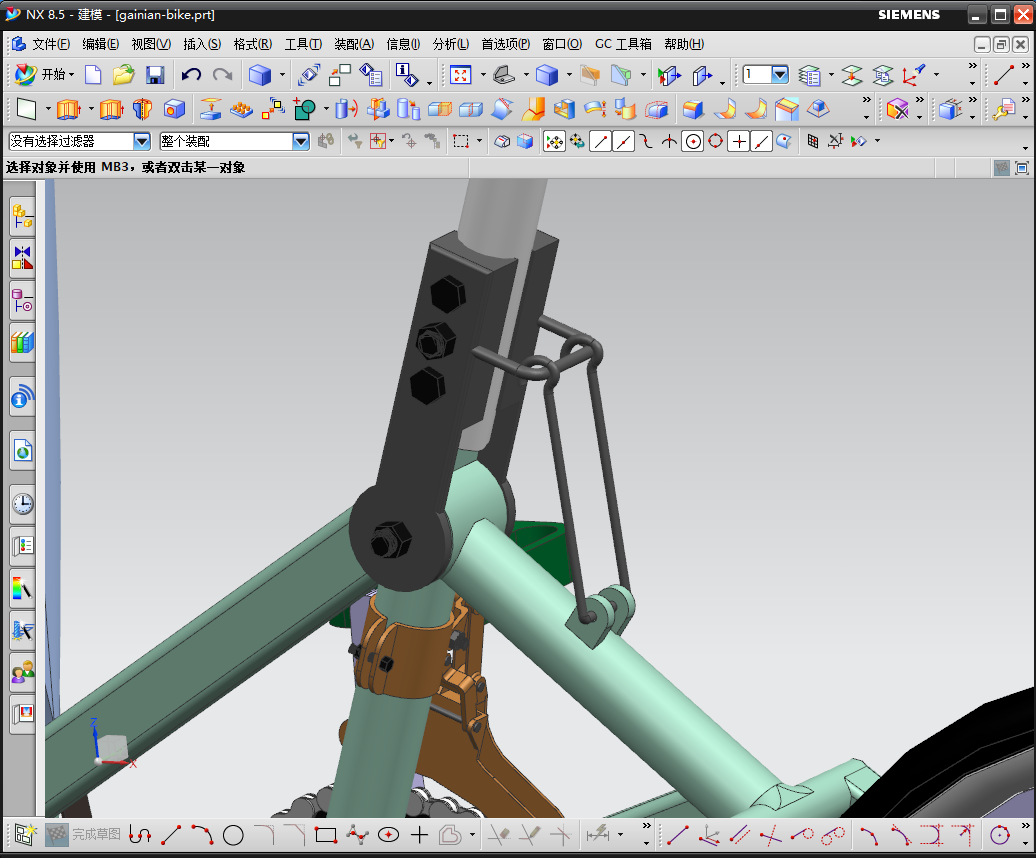
Task: Toggle the Intersection Point snap option
Action: pyautogui.click(x=669, y=141)
